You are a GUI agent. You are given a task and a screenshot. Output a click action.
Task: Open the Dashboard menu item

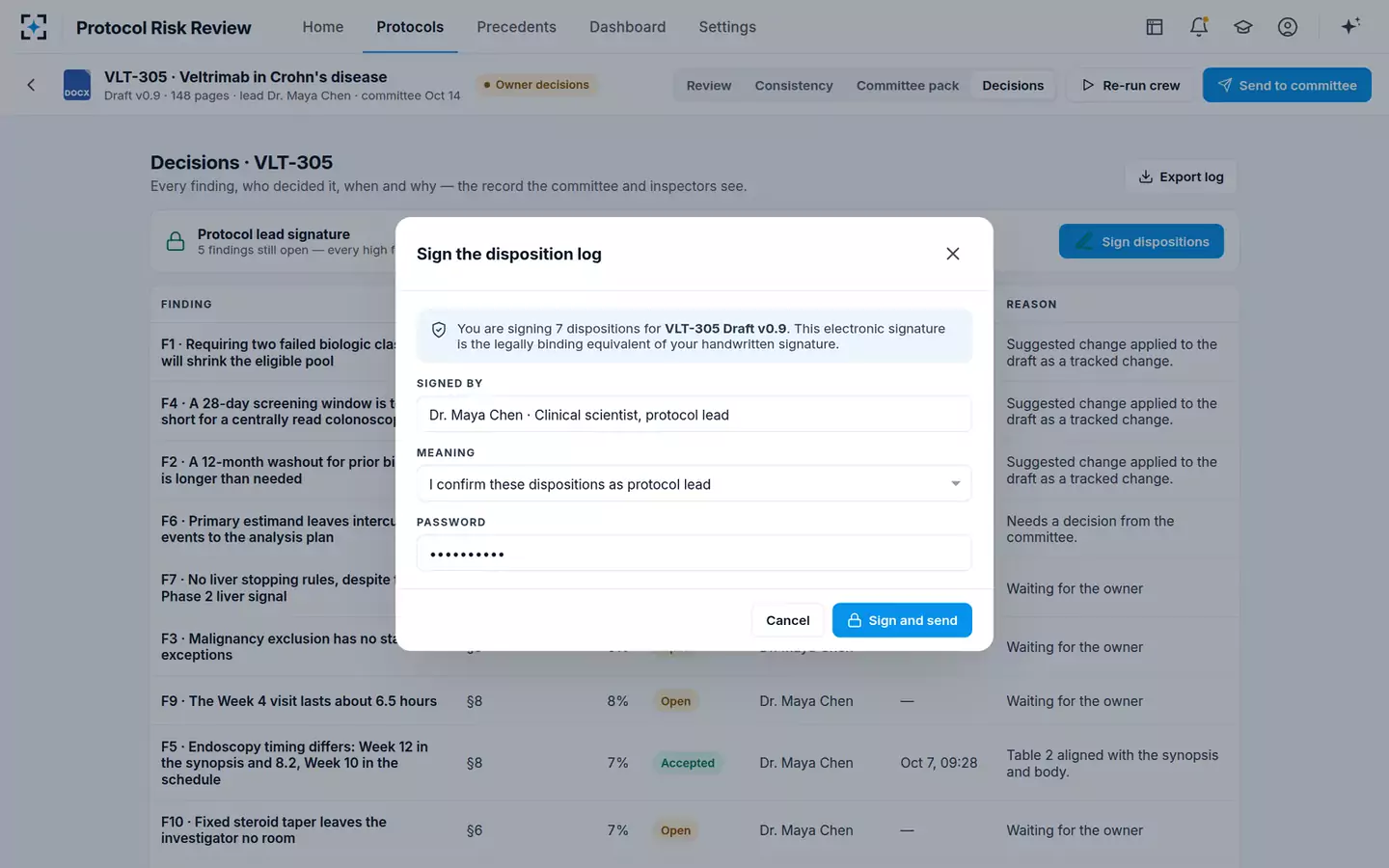[627, 27]
